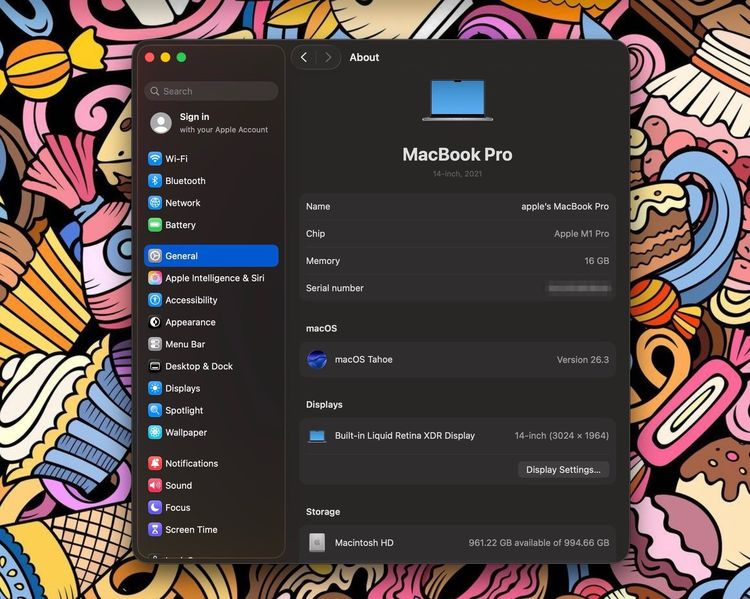Screen dimensions: 750x599
Task: Select Accessibility label in sidebar
Action: coord(191,300)
